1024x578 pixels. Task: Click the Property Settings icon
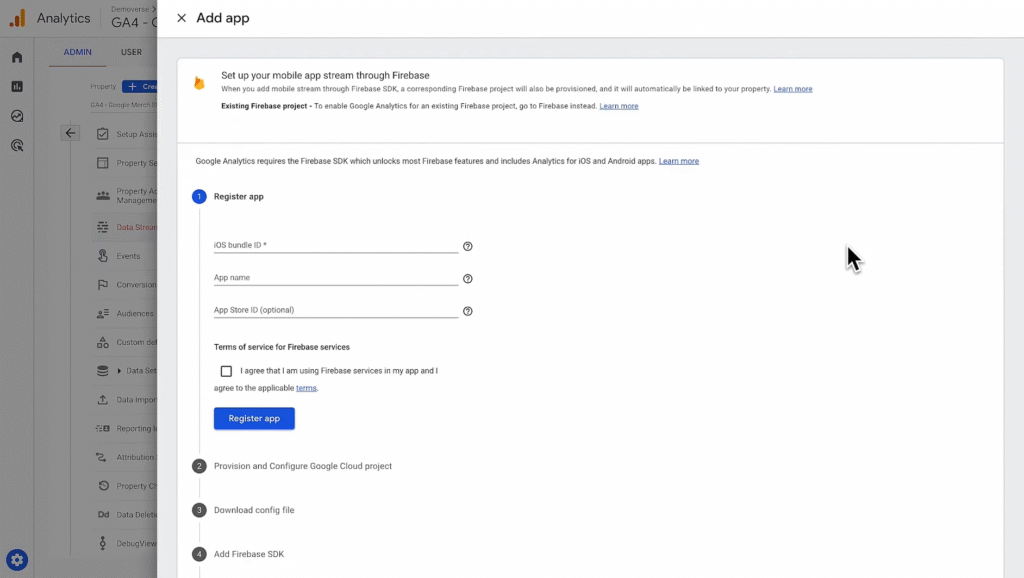pos(103,163)
